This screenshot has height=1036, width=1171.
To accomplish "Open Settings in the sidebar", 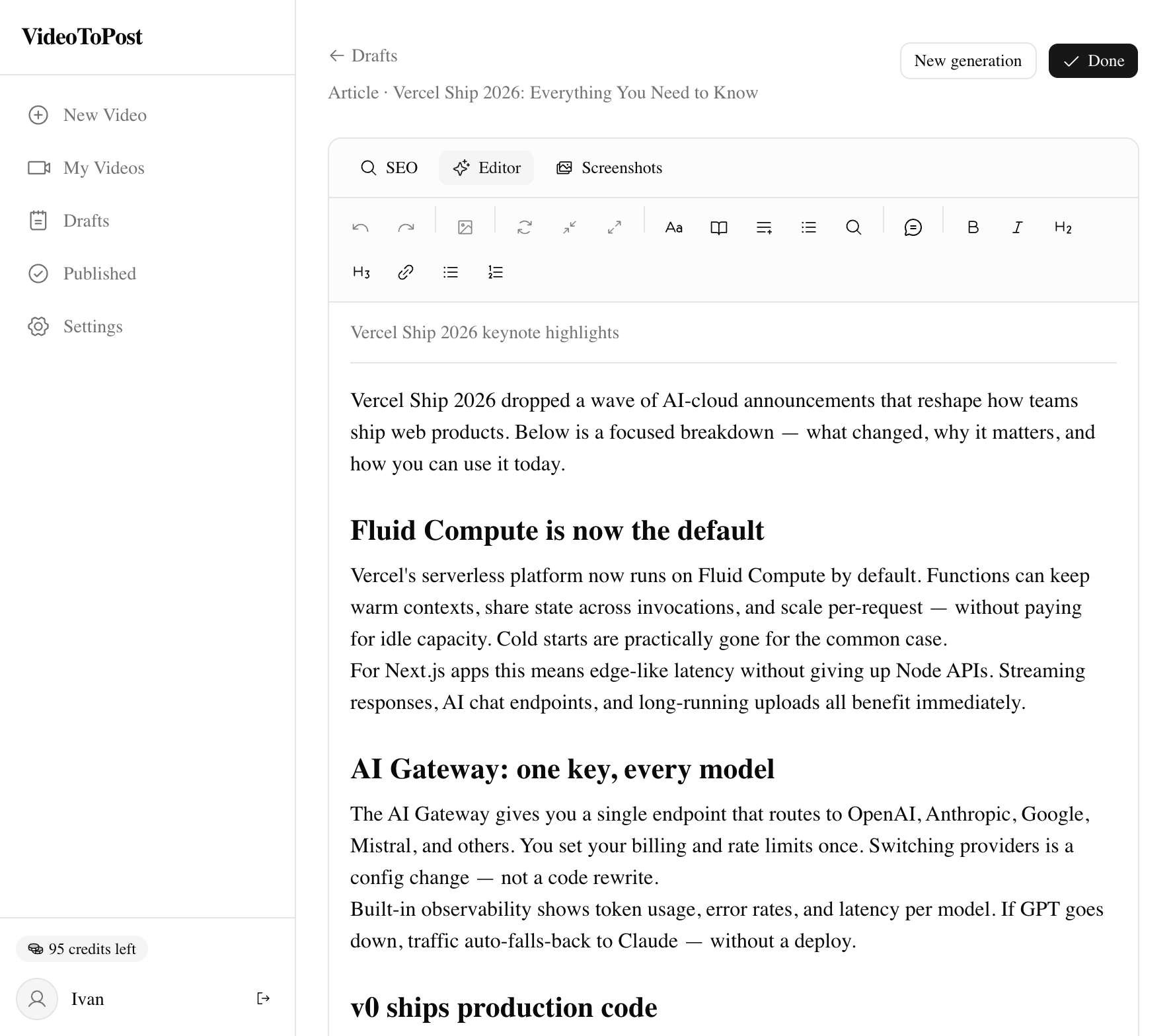I will [147, 326].
